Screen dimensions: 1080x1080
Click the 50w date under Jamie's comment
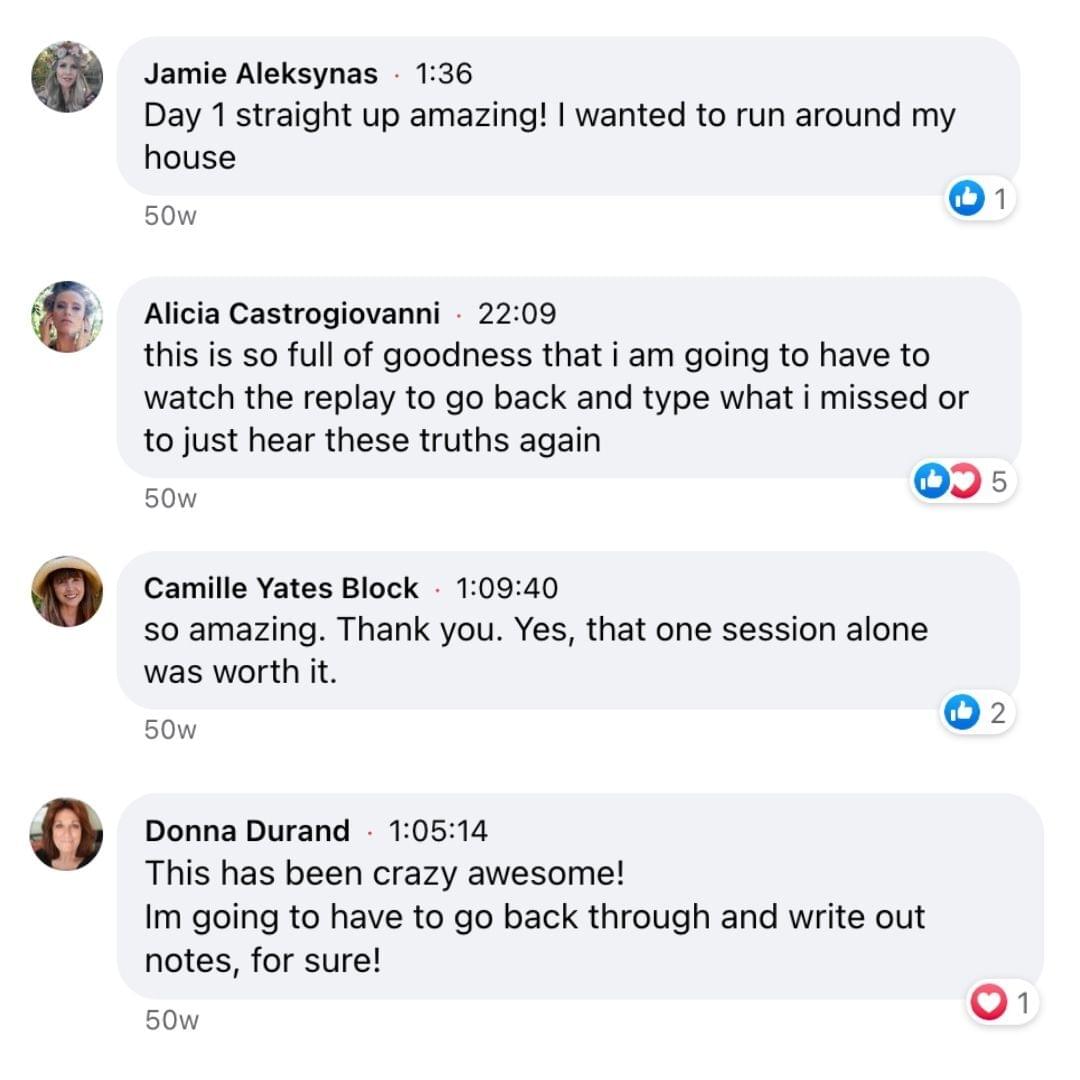click(171, 216)
